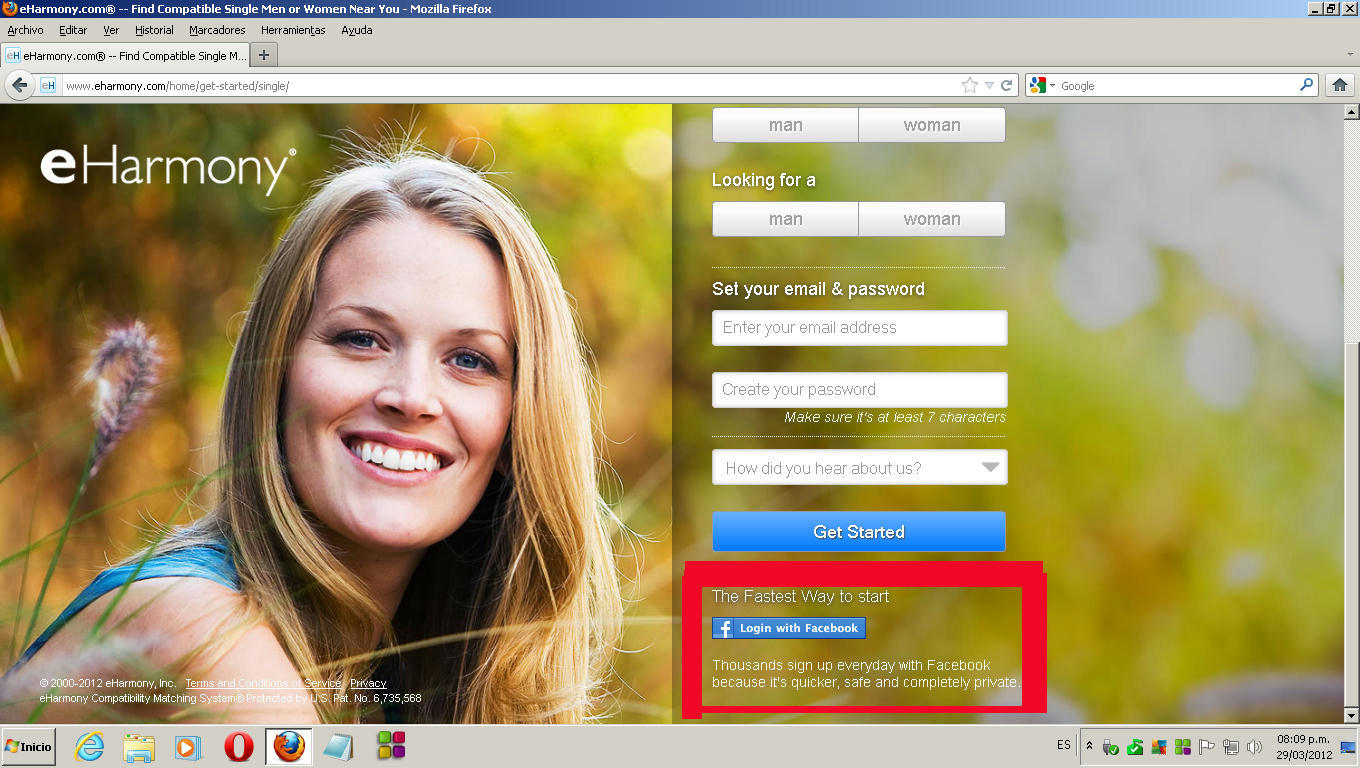Open the file explorer folder taskbar icon
Image resolution: width=1360 pixels, height=768 pixels.
[139, 747]
